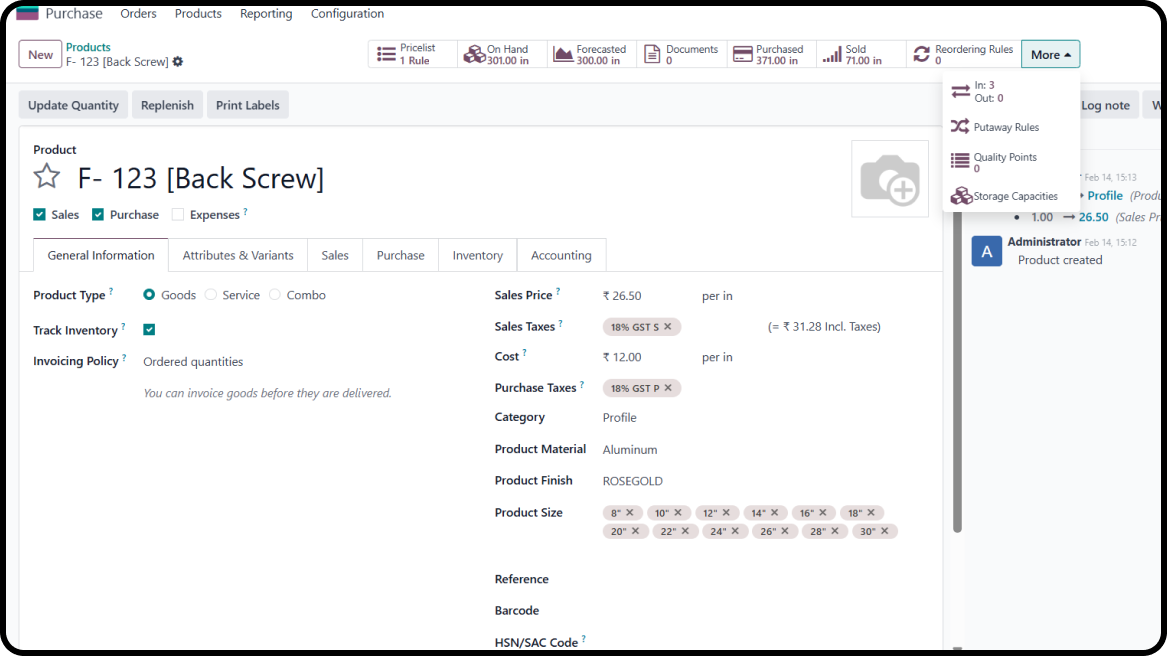Uncheck the Track Inventory checkbox

pos(149,330)
